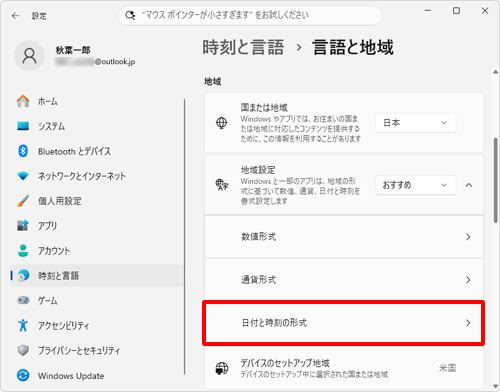Screen dimensions: 500x392
Task: Click 日付と時刻の形式 row label
Action: [274, 323]
